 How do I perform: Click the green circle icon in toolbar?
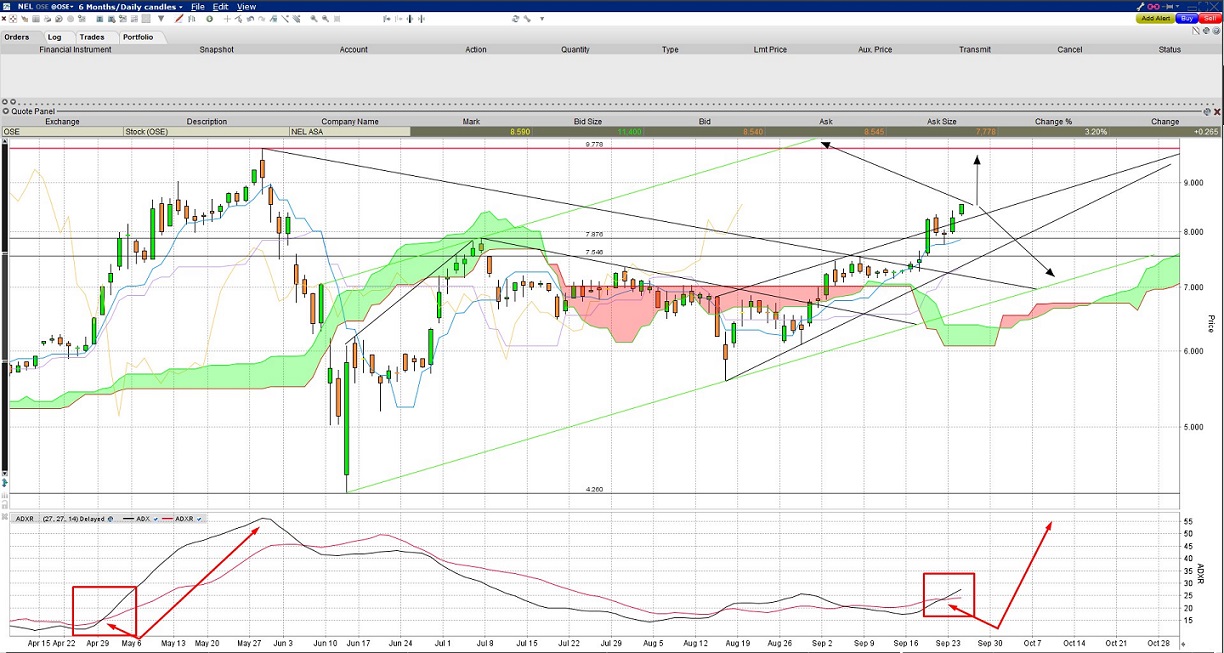click(x=209, y=18)
